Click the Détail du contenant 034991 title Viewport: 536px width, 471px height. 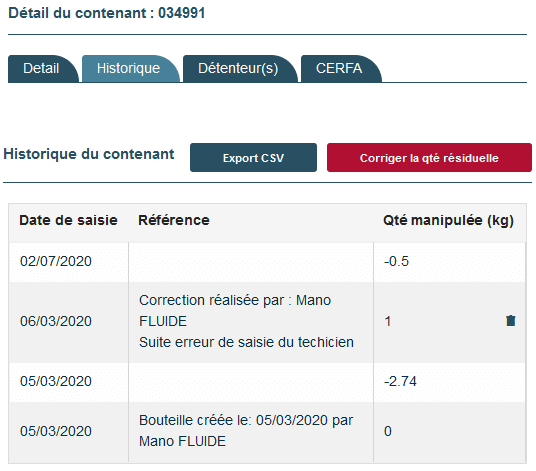coord(106,13)
